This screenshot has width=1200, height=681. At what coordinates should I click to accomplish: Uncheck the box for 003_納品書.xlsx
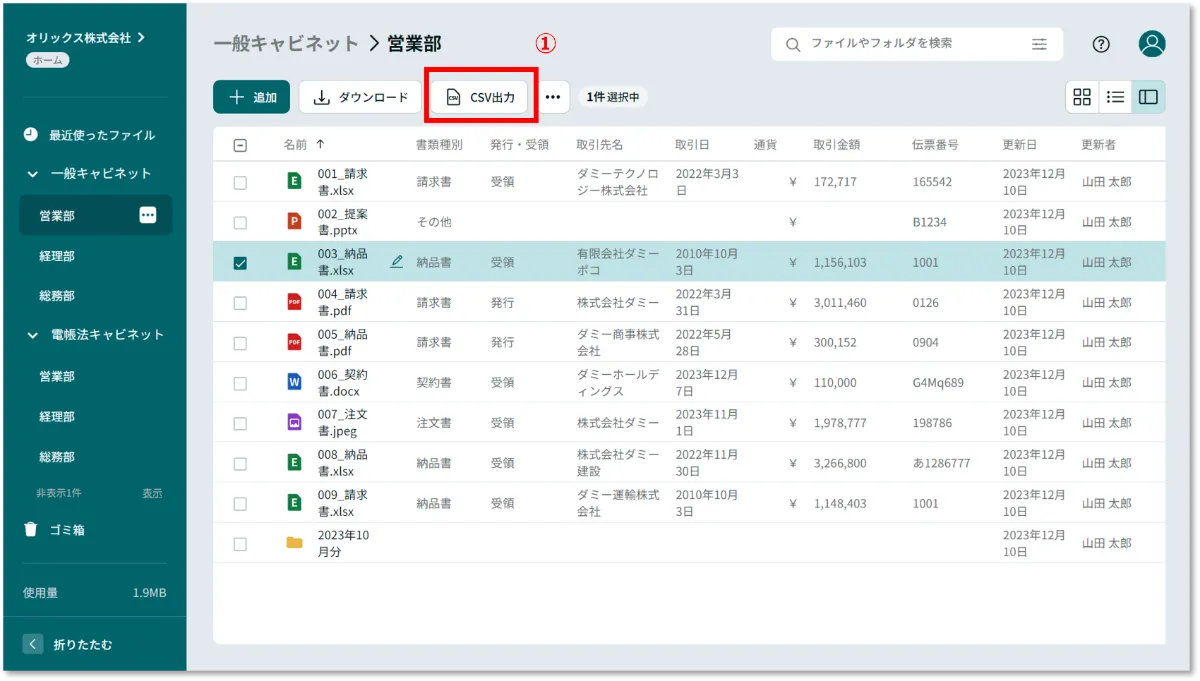tap(240, 263)
